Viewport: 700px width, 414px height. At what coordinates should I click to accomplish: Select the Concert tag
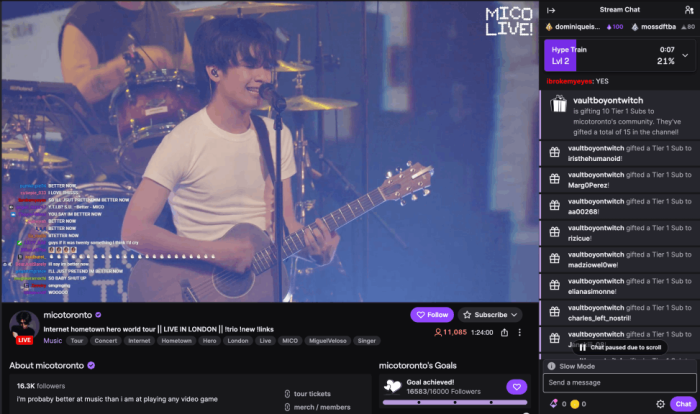tap(106, 341)
